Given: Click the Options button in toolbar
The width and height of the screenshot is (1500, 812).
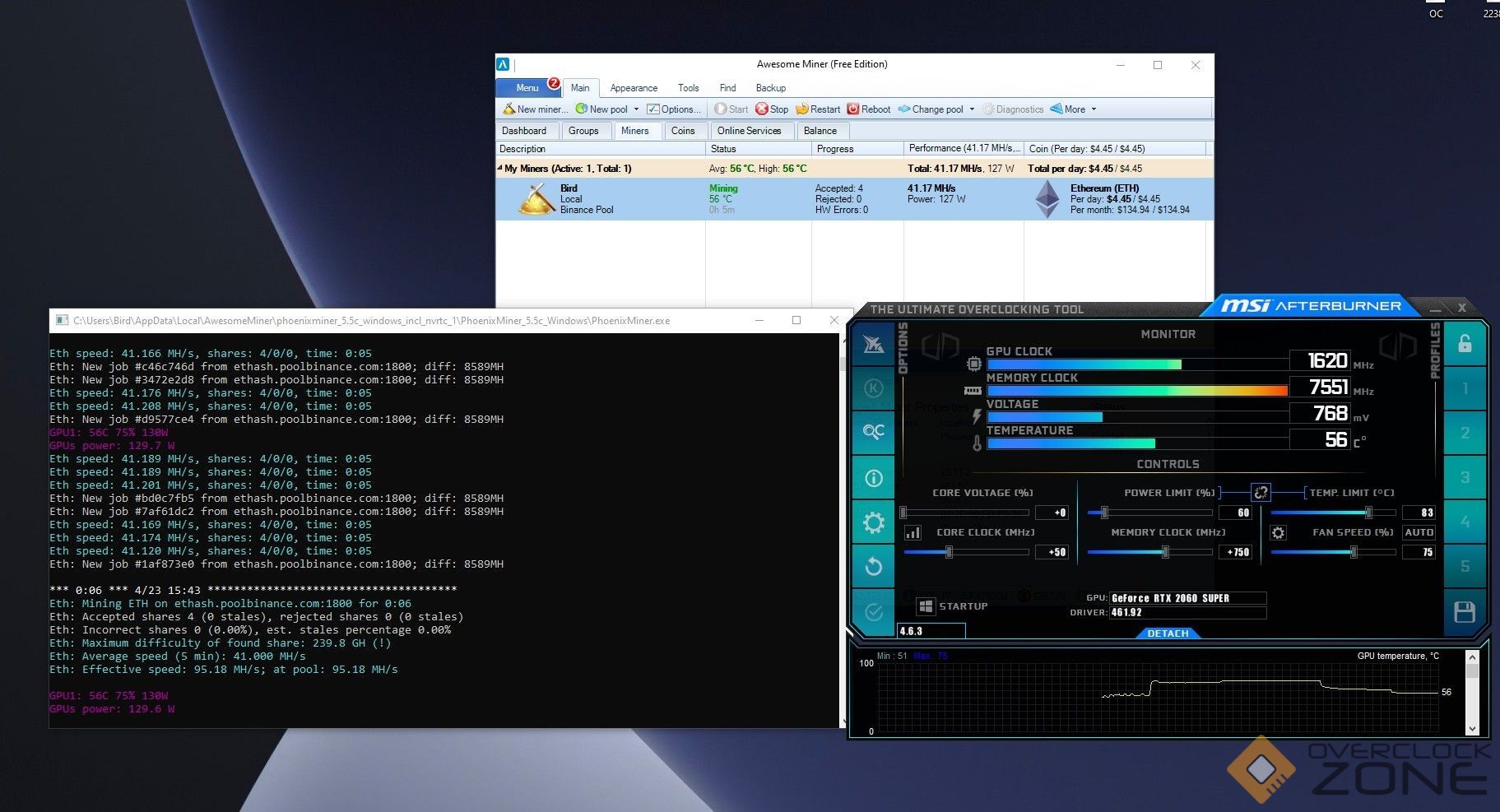Looking at the screenshot, I should pos(674,109).
